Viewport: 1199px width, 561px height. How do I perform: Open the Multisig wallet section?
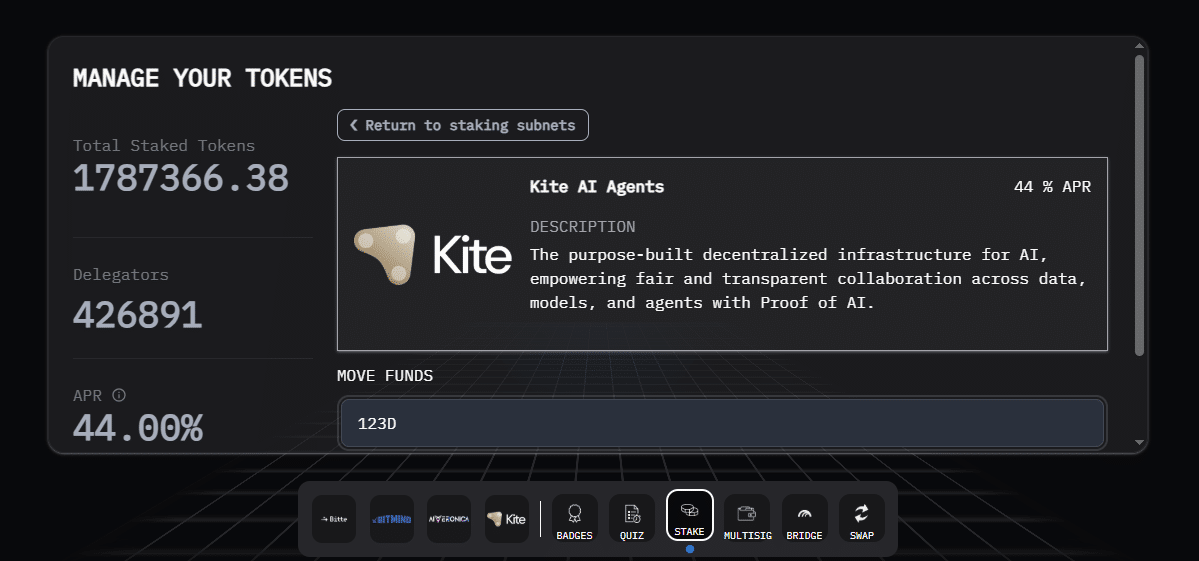click(x=747, y=519)
